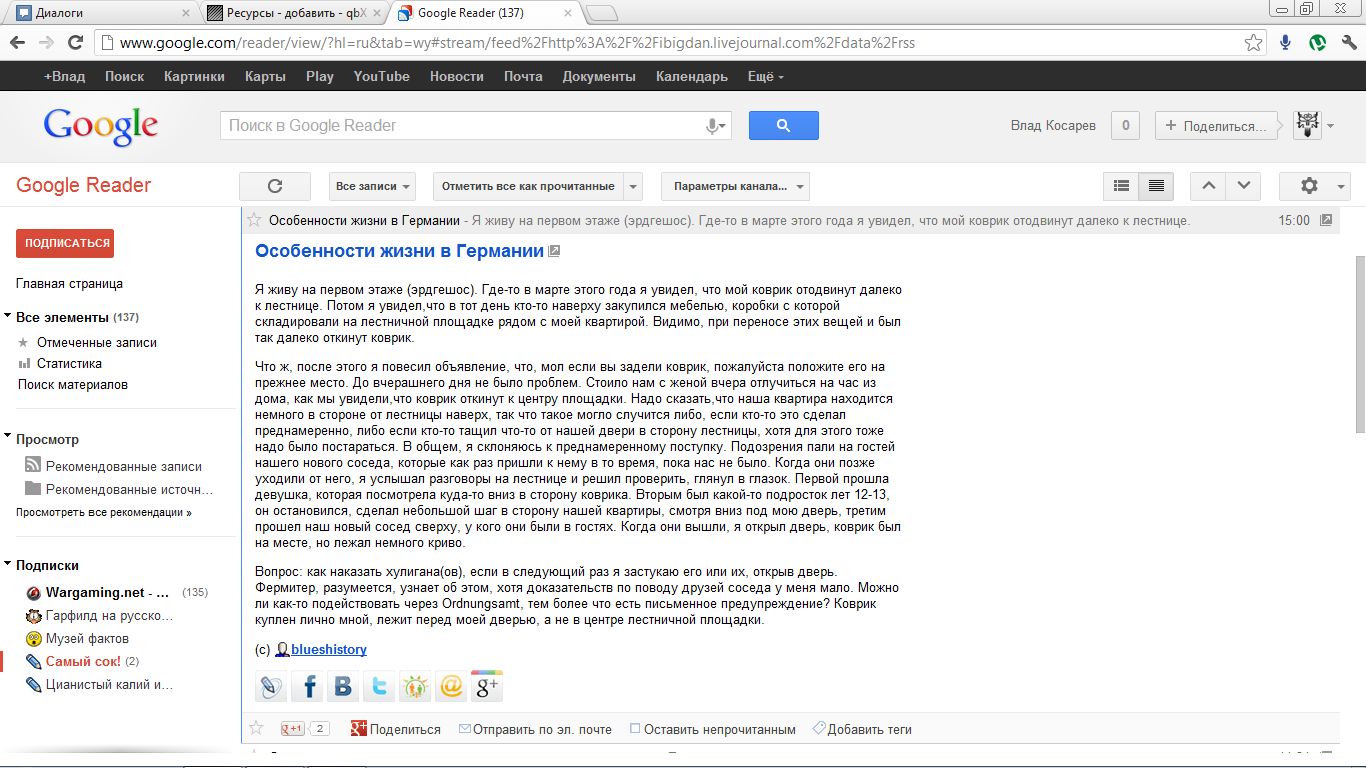Screen dimensions: 1366x768
Task: Open the settings gear dropdown
Action: [1316, 186]
